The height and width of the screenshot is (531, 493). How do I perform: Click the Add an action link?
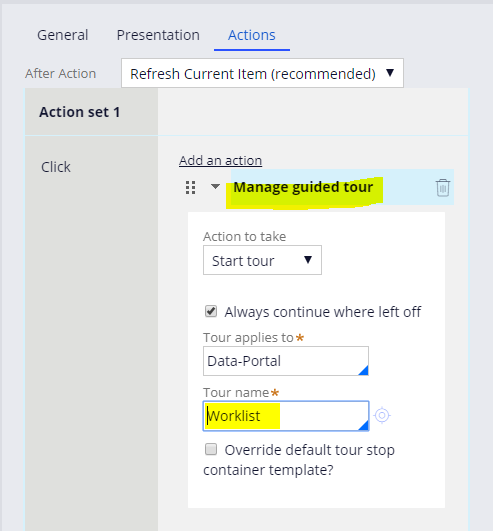[220, 161]
